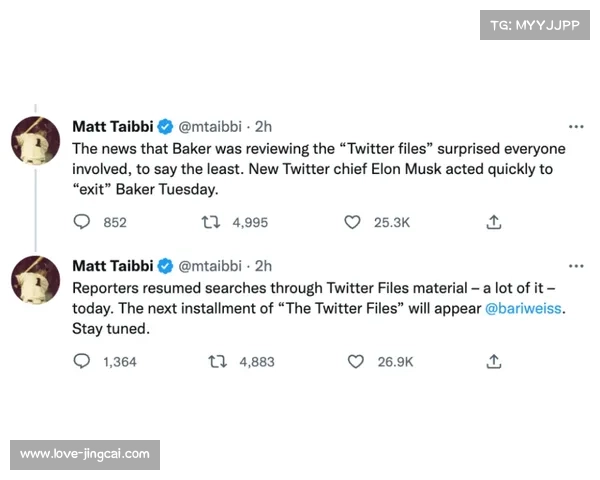Click Matt Taibbi name on second tweet
The height and width of the screenshot is (480, 600).
coord(110,266)
